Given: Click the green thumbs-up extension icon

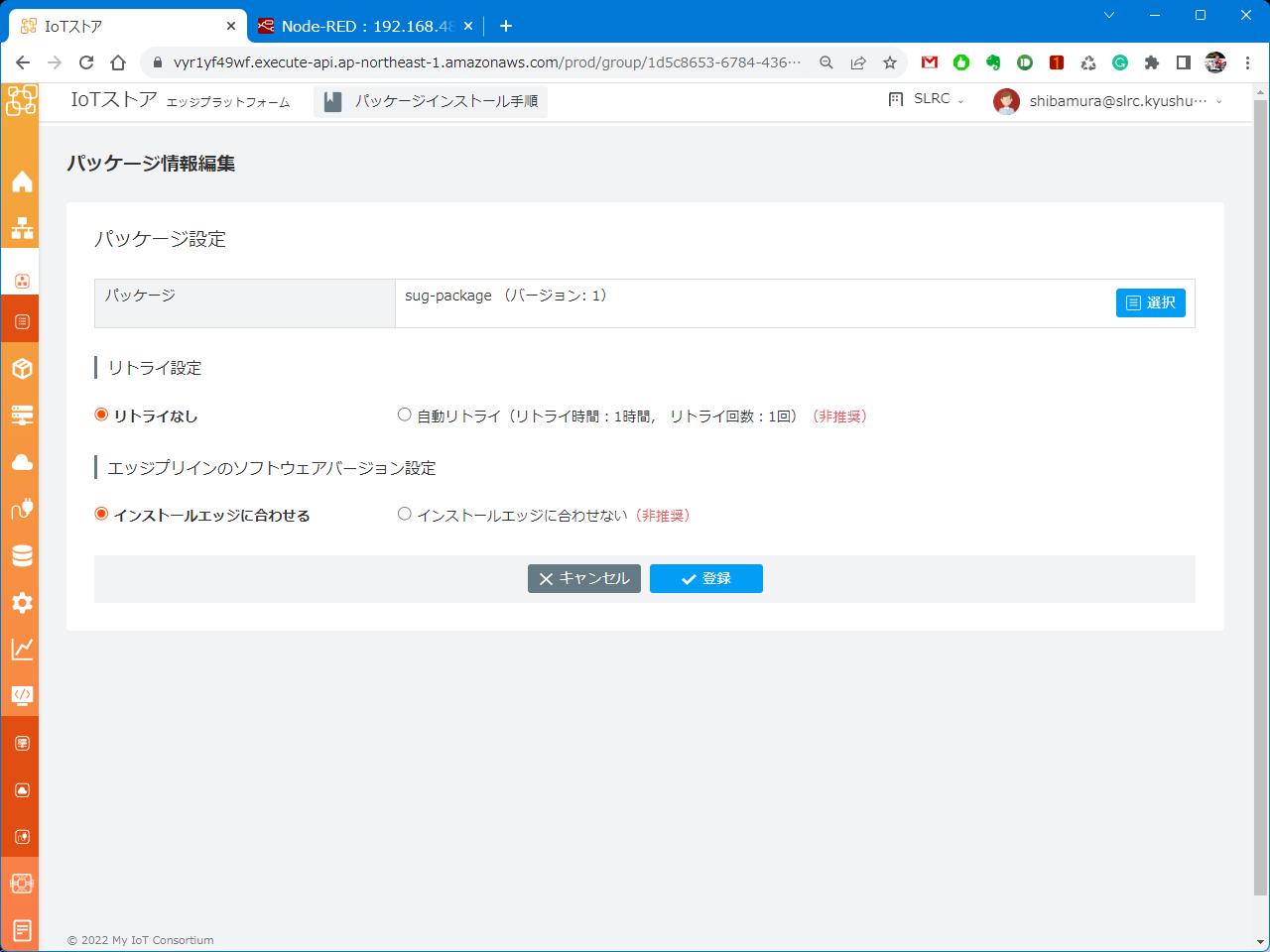Looking at the screenshot, I should coord(961,62).
